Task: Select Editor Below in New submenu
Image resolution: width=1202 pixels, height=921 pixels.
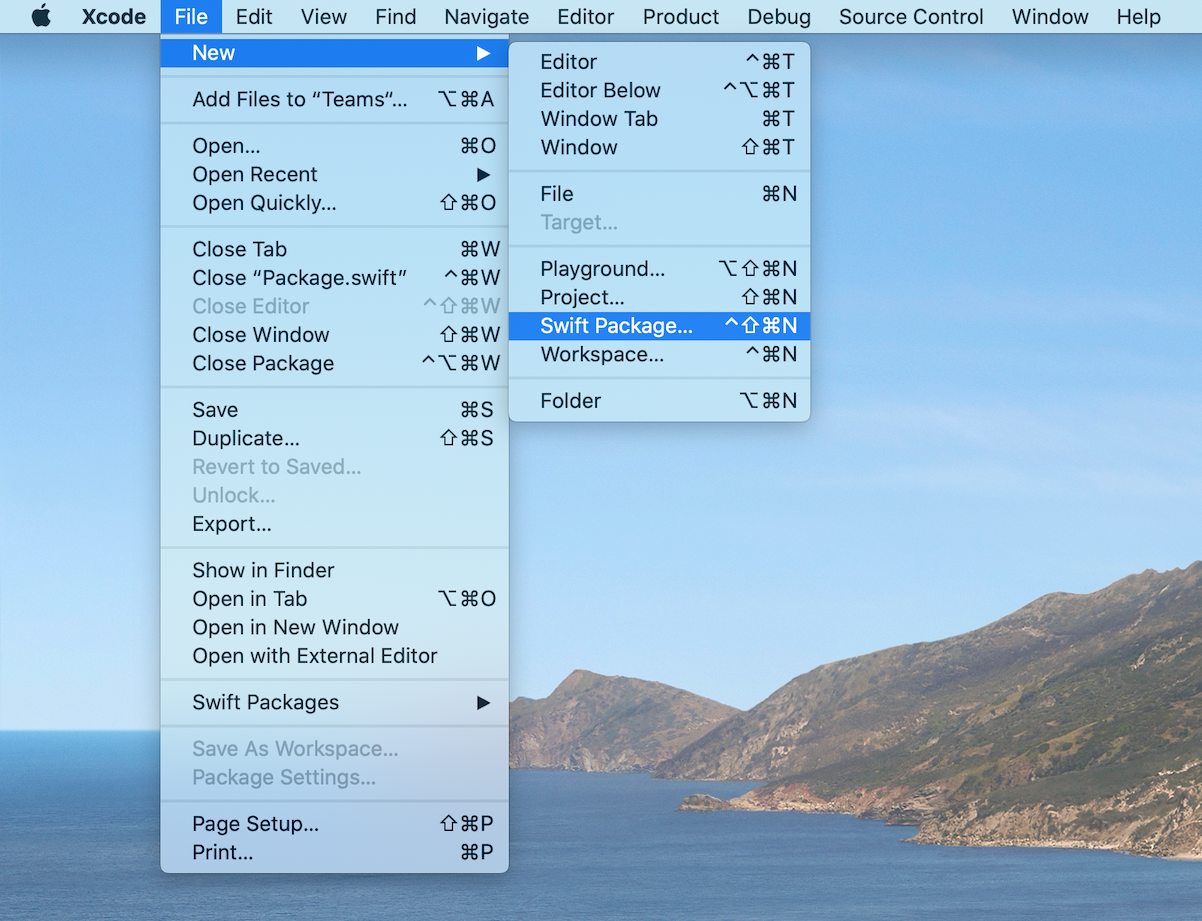Action: pos(600,90)
